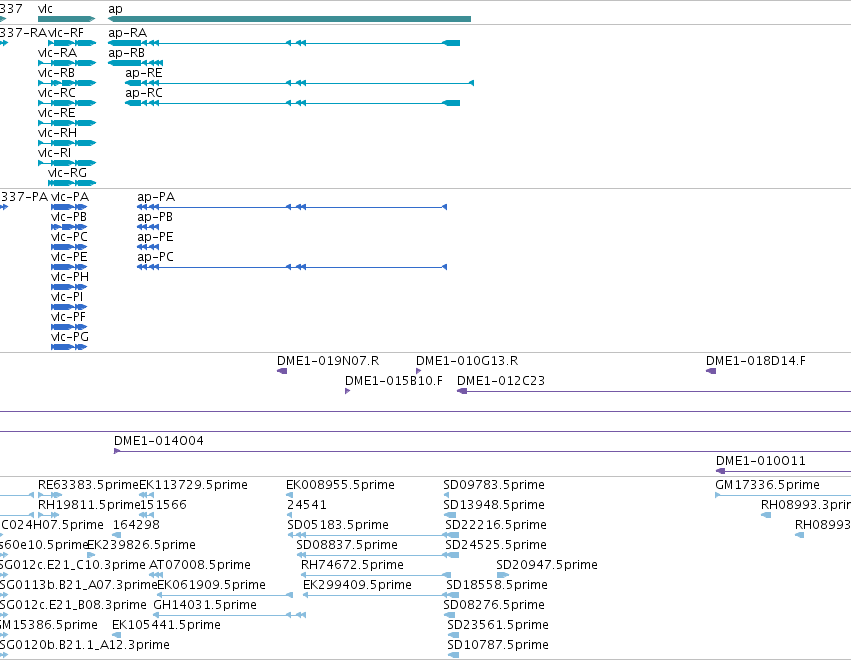This screenshot has width=851, height=660.
Task: Select EST RE63383.5prime
Action: [x=88, y=485]
